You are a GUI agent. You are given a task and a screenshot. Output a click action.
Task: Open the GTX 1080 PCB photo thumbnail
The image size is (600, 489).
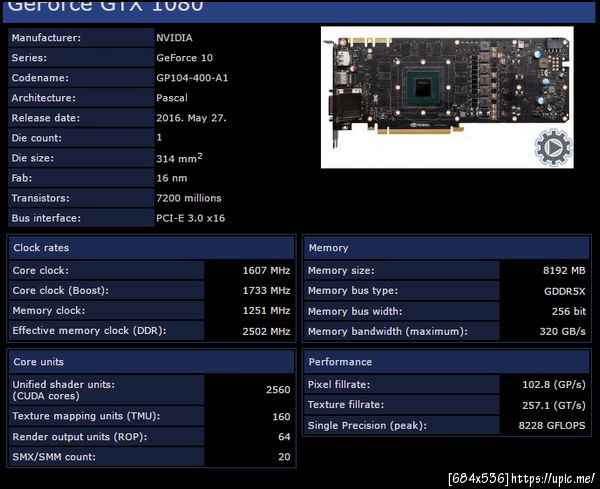(447, 97)
